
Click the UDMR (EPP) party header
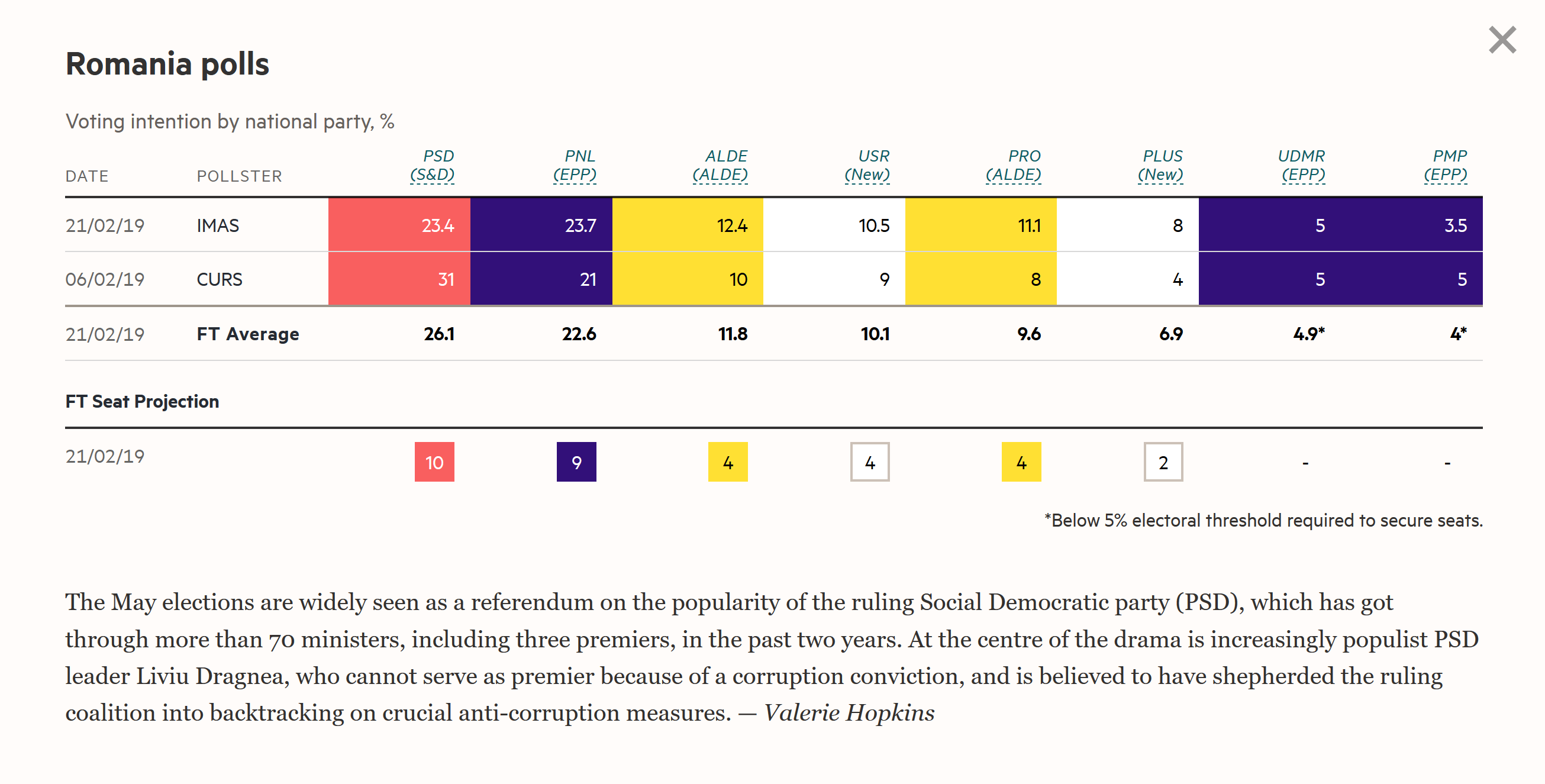(1303, 166)
